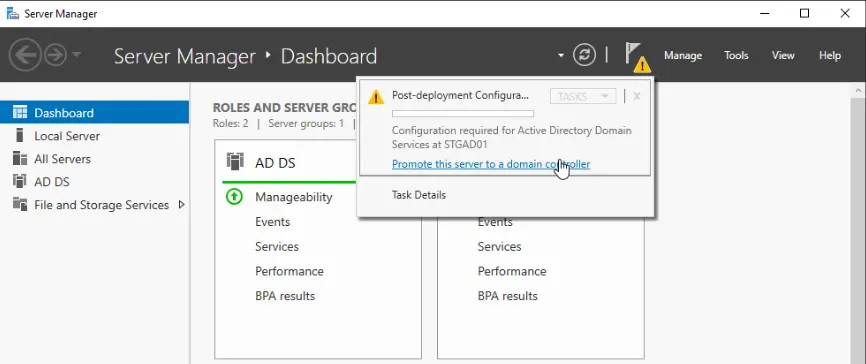Open BPA results in second role tile
866x364 pixels.
508,296
